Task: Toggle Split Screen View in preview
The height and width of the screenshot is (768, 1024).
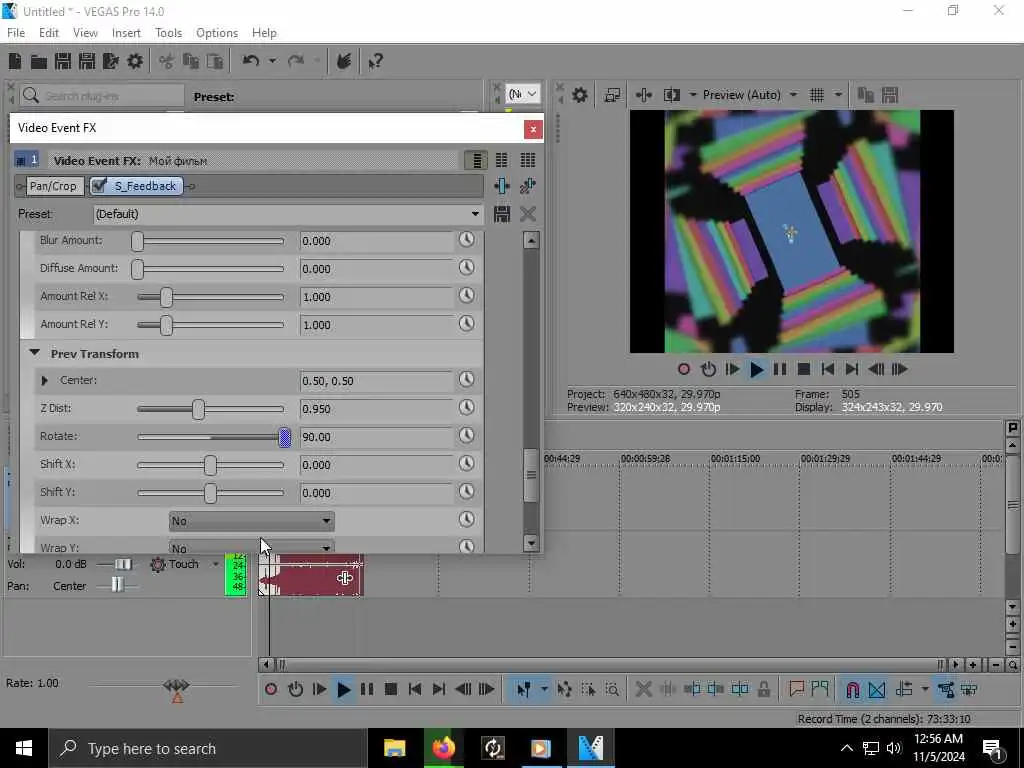Action: click(671, 95)
